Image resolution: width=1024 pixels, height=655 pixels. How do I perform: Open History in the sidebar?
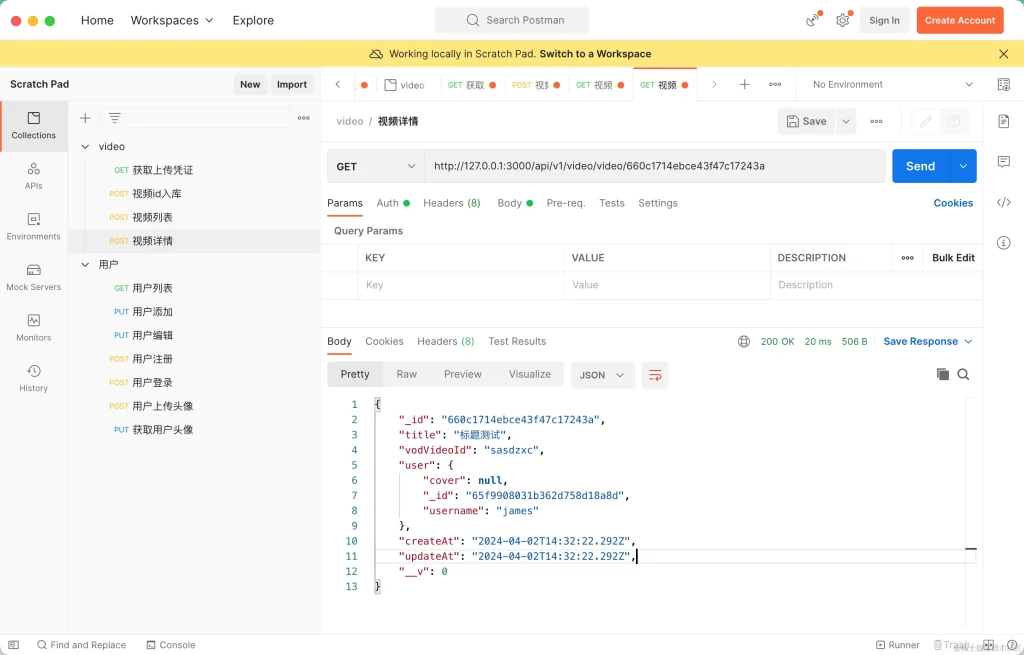click(33, 378)
